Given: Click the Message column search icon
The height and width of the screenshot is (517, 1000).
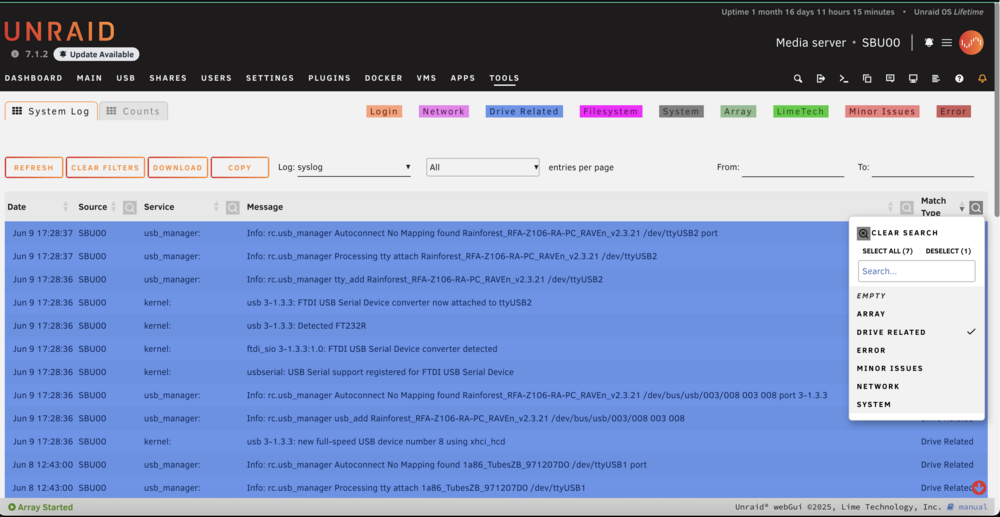Looking at the screenshot, I should coord(907,207).
